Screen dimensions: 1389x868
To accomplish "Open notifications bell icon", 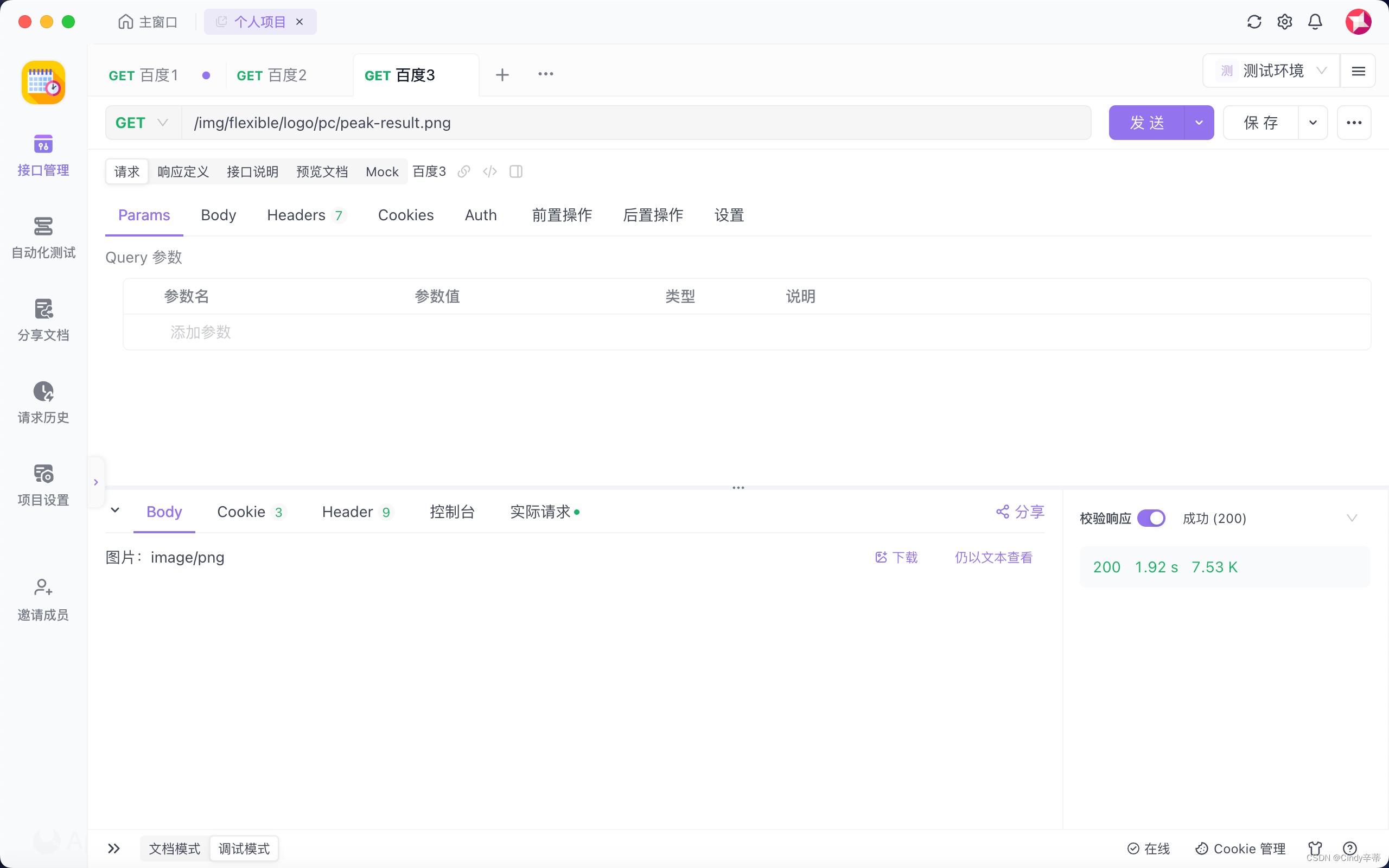I will click(1315, 22).
